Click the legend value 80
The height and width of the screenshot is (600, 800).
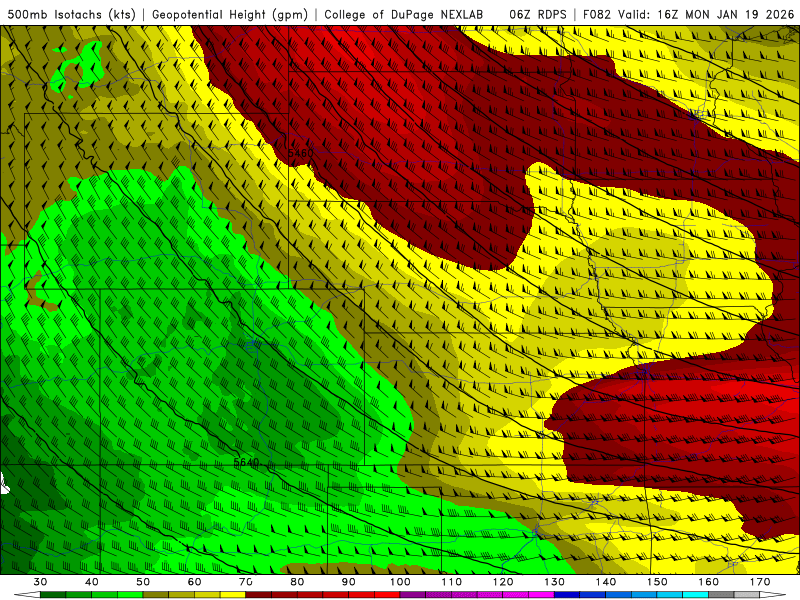tap(297, 582)
